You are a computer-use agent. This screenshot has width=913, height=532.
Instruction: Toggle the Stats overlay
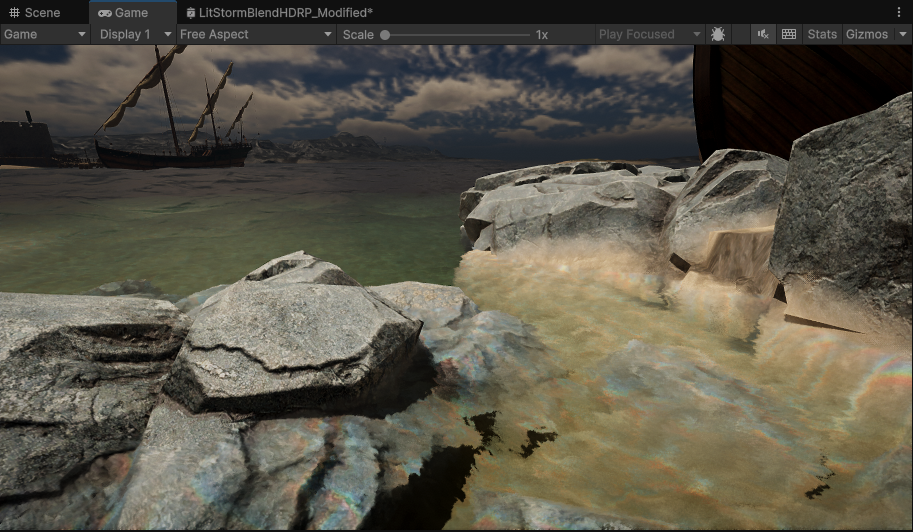[822, 34]
